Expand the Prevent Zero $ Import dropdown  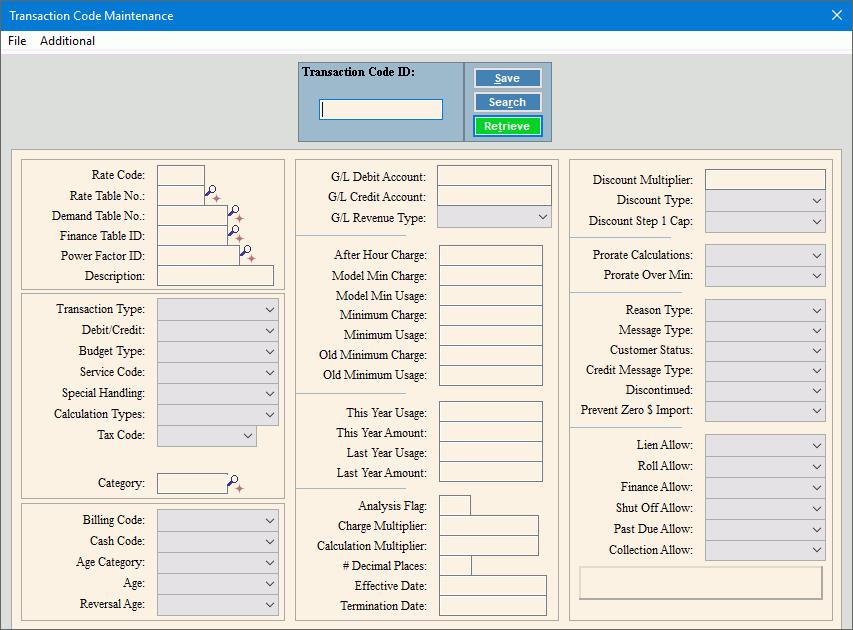pos(765,411)
